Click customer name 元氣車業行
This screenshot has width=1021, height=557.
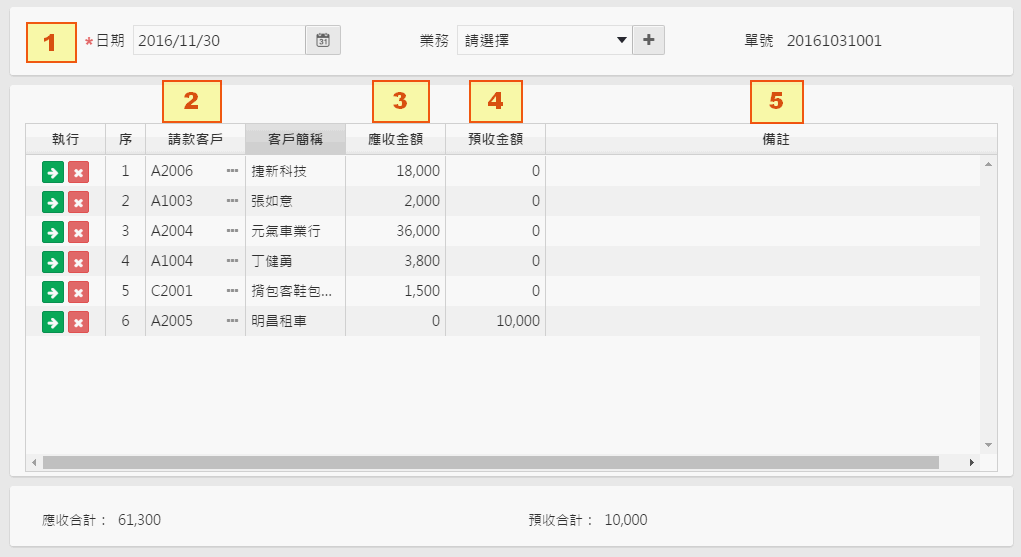[286, 231]
